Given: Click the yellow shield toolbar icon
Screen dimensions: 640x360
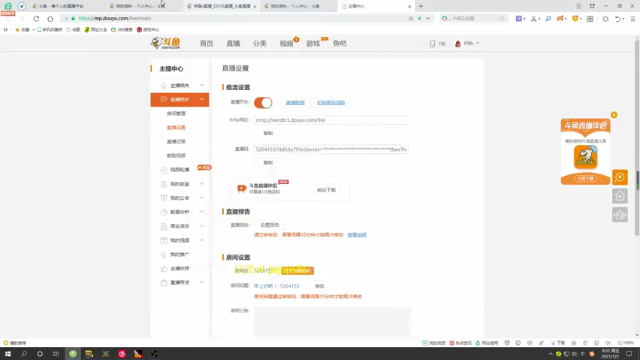Looking at the screenshot, I should [x=575, y=19].
